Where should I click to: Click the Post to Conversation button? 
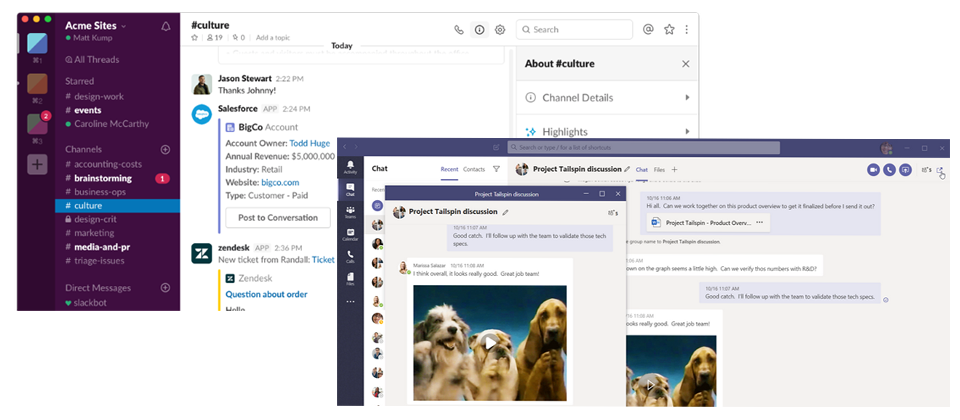click(x=278, y=217)
